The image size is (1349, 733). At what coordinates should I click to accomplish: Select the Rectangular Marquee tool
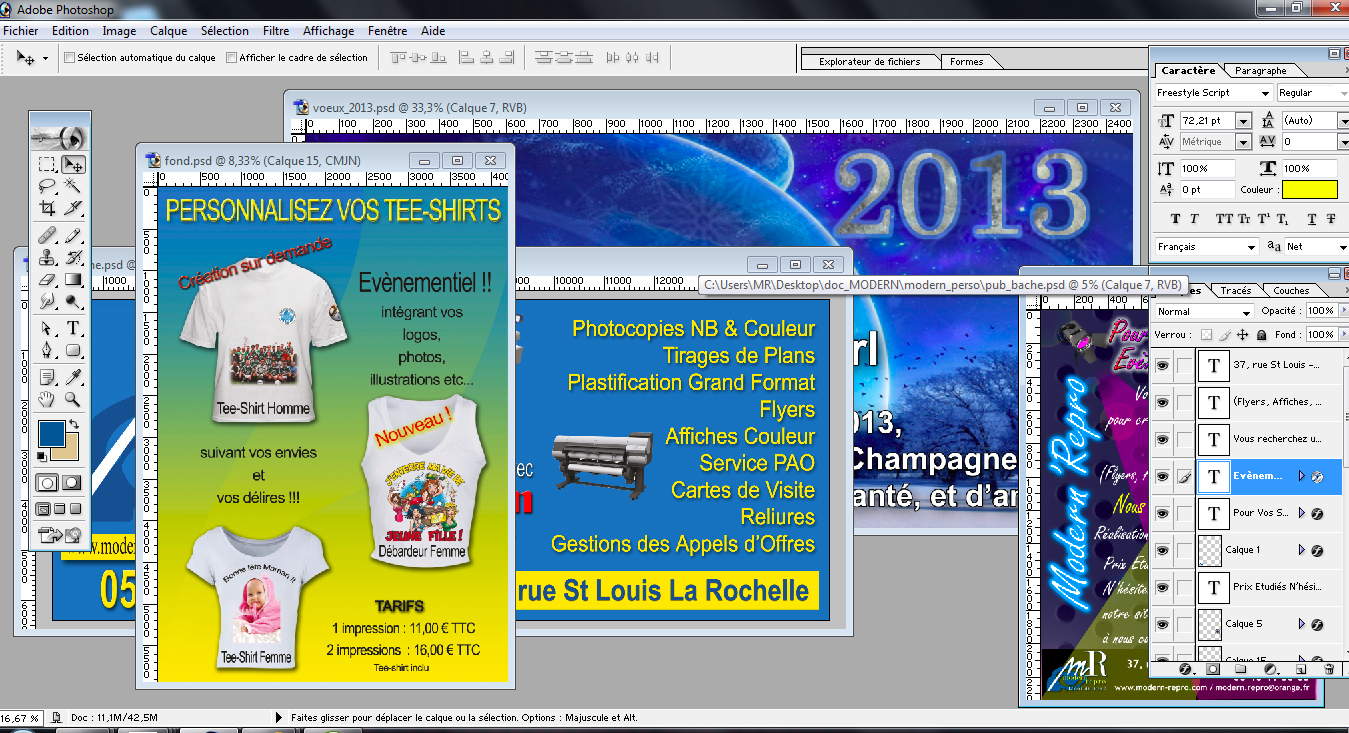point(47,164)
